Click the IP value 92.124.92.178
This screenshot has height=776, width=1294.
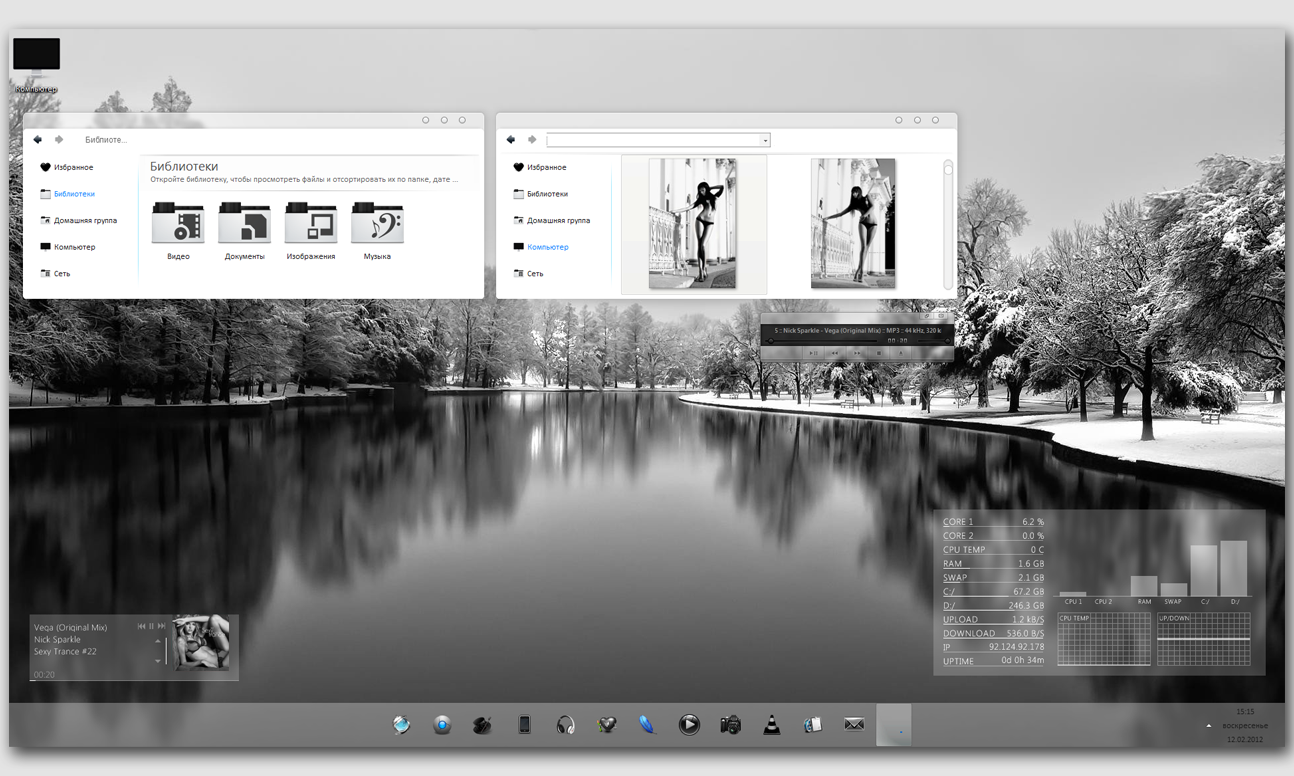click(1016, 647)
